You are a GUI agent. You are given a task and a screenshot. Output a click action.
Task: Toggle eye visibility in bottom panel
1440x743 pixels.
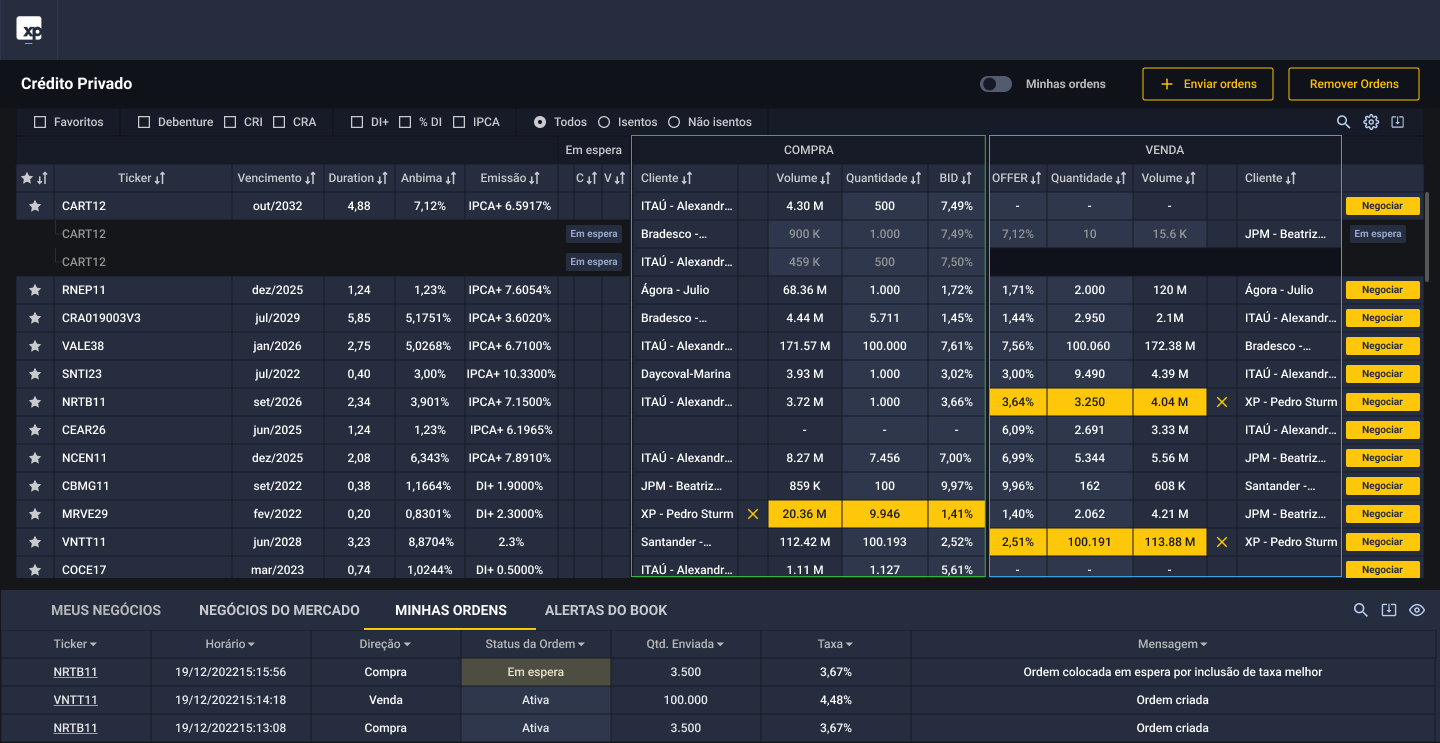(x=1416, y=610)
